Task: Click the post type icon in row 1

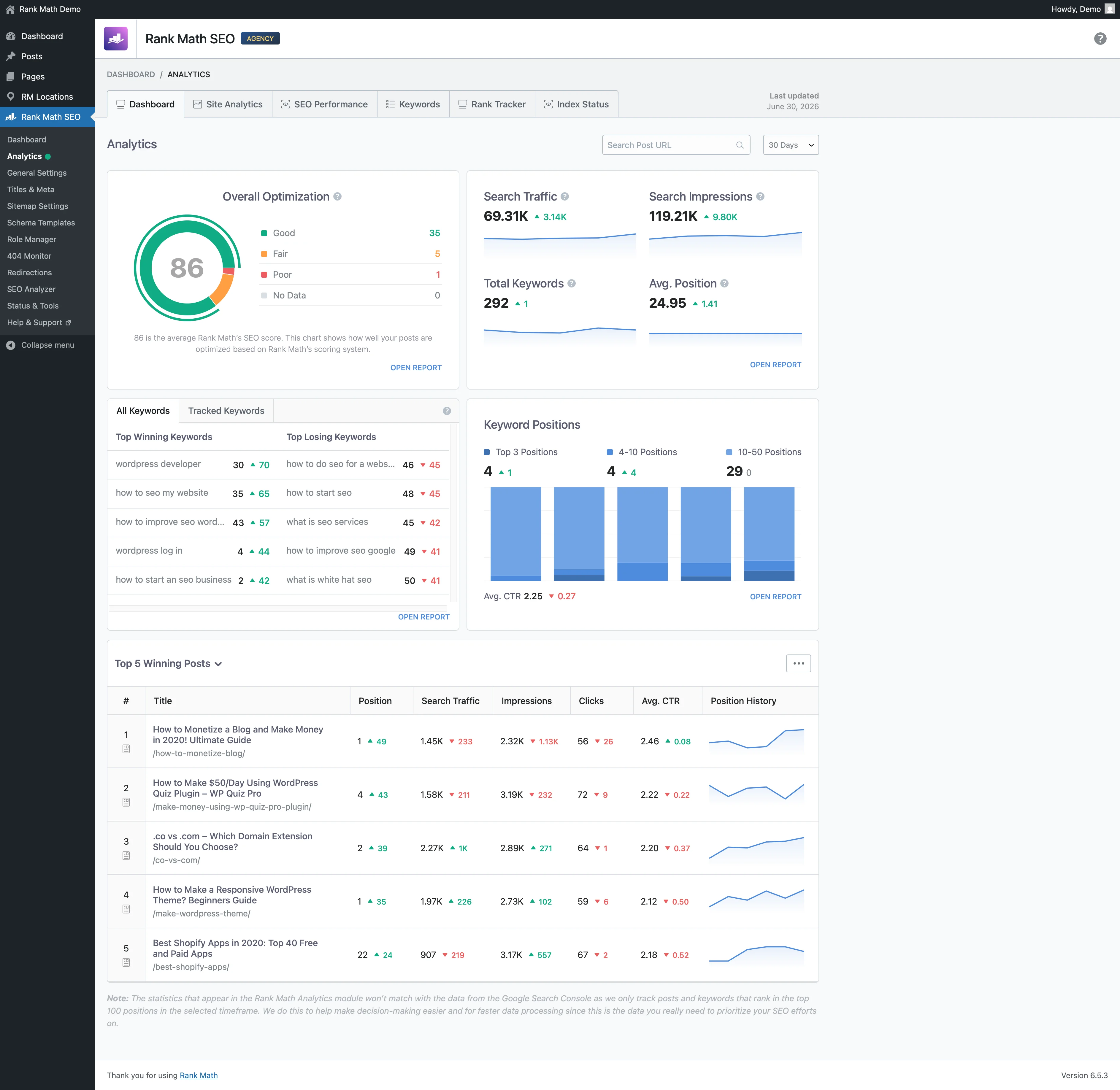Action: point(126,749)
